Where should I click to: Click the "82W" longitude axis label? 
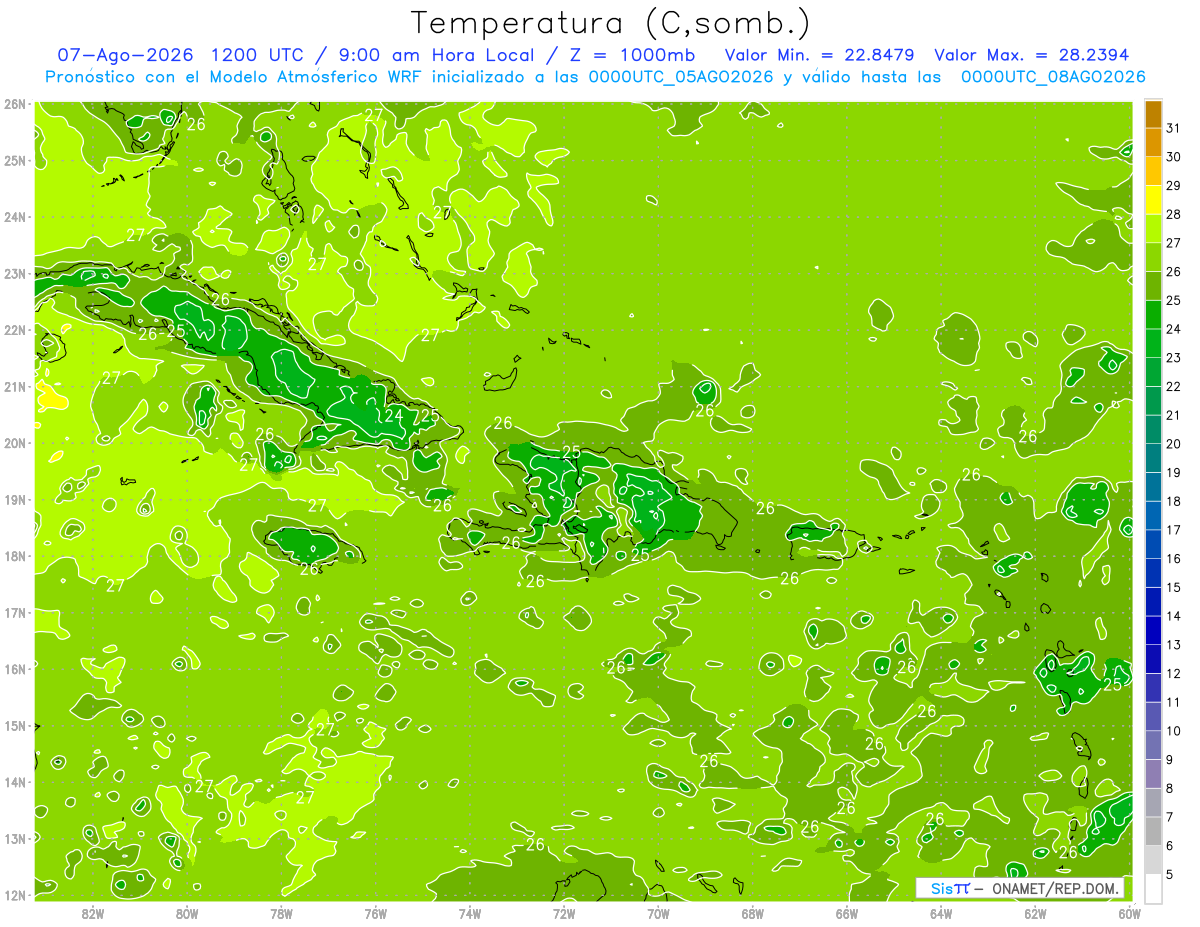[93, 913]
